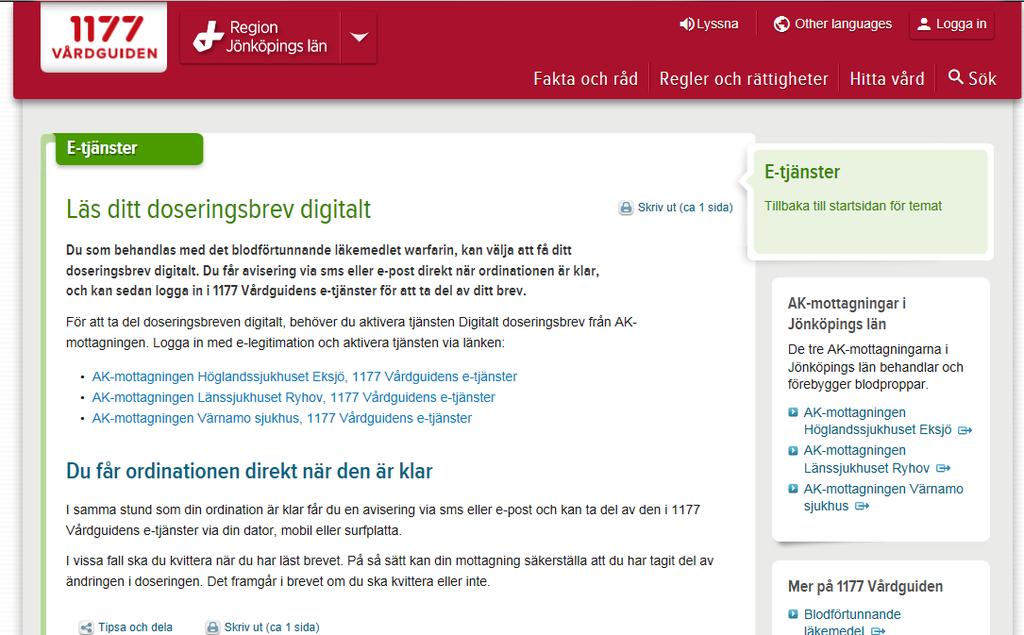Open Värnamo sjukhus e-tjänster link in body
The width and height of the screenshot is (1024, 635).
281,418
